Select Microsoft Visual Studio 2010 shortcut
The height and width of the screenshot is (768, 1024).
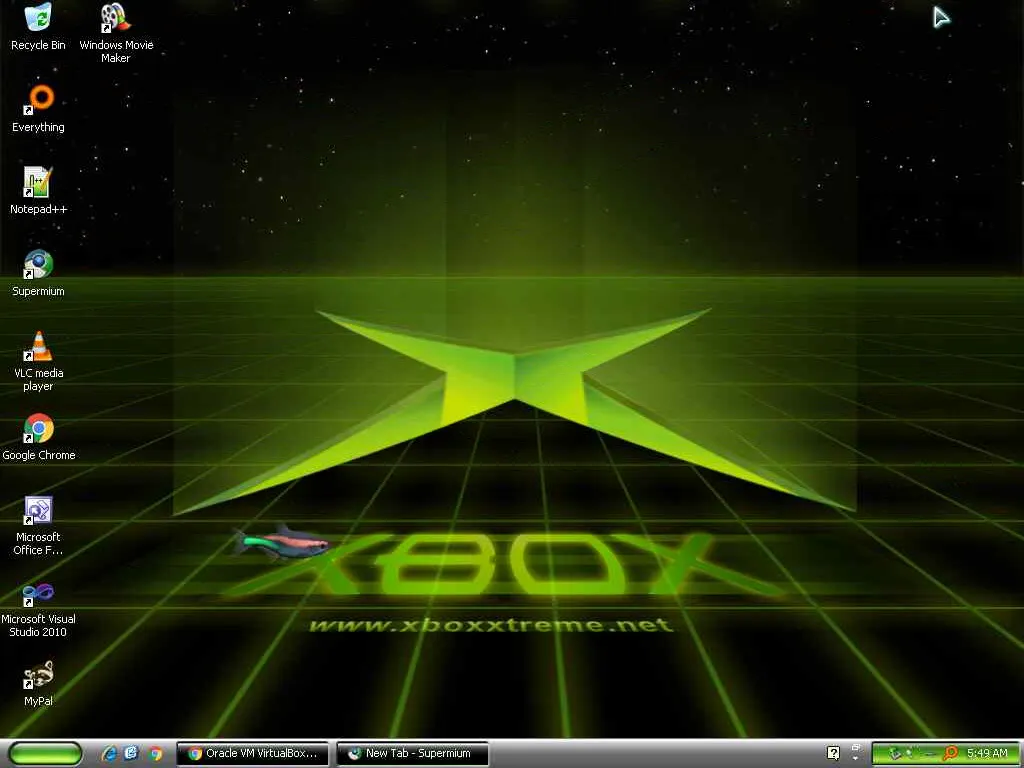(39, 609)
